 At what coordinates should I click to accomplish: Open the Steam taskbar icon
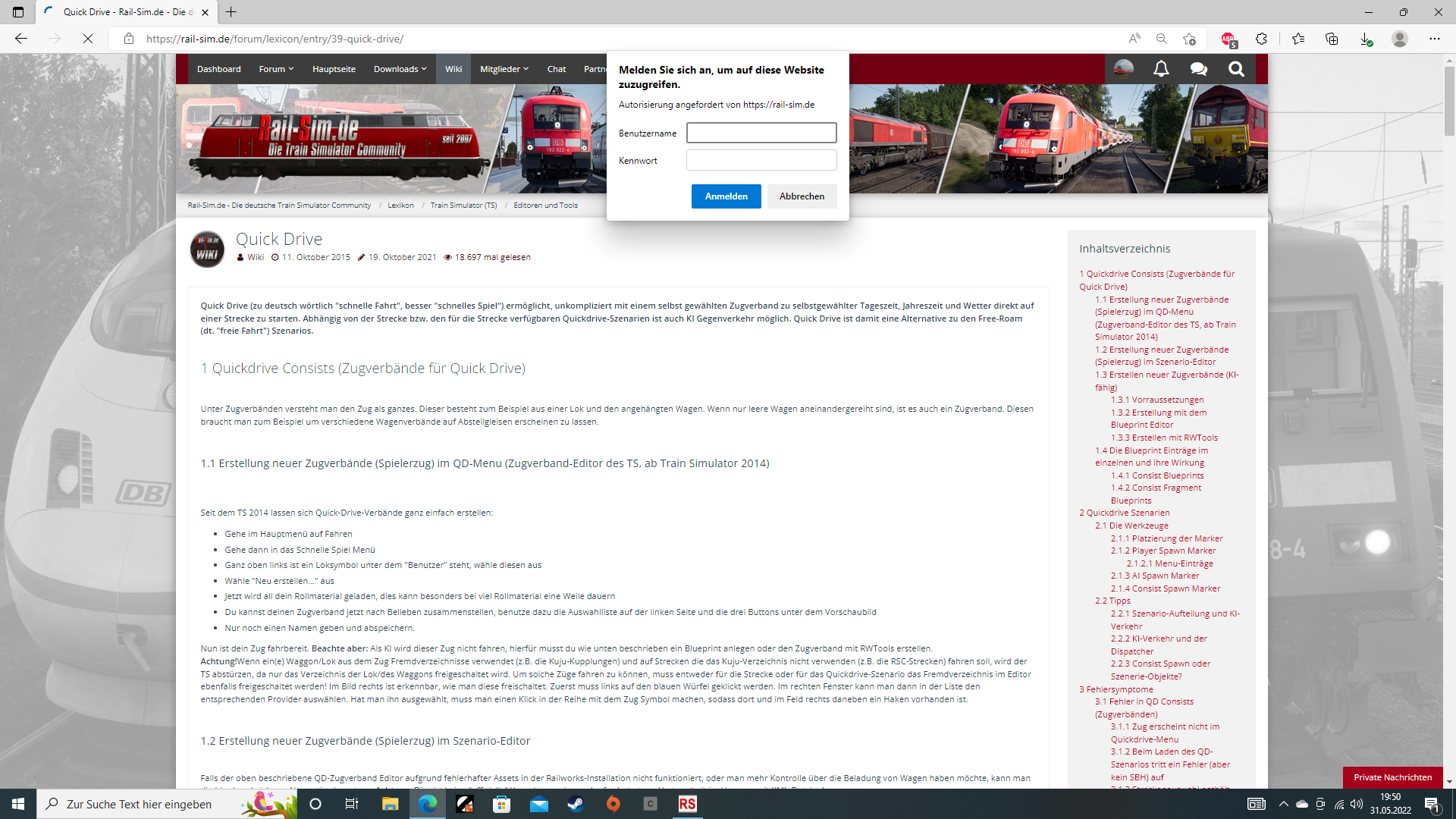(576, 804)
